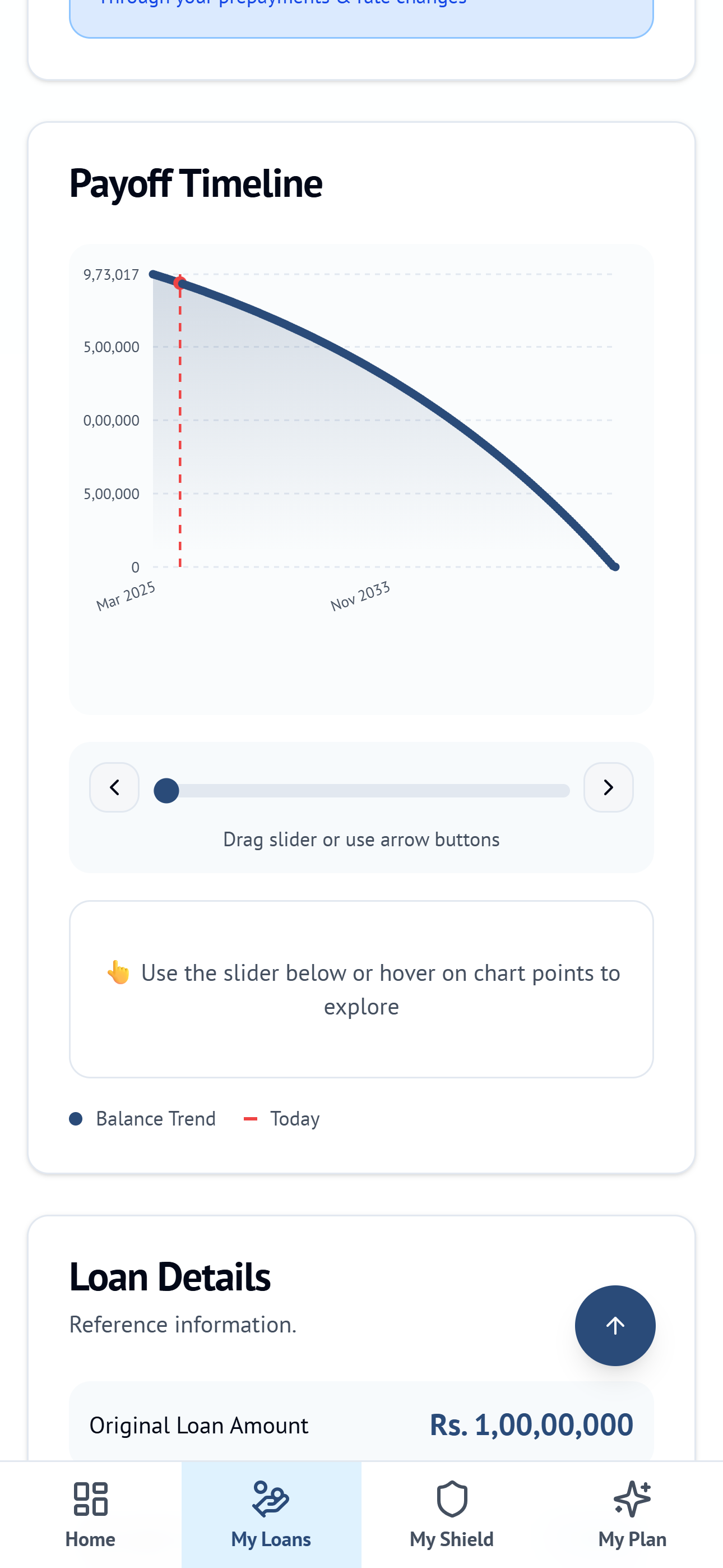Click the scroll-to-top arrow button
723x1568 pixels.
(615, 1326)
